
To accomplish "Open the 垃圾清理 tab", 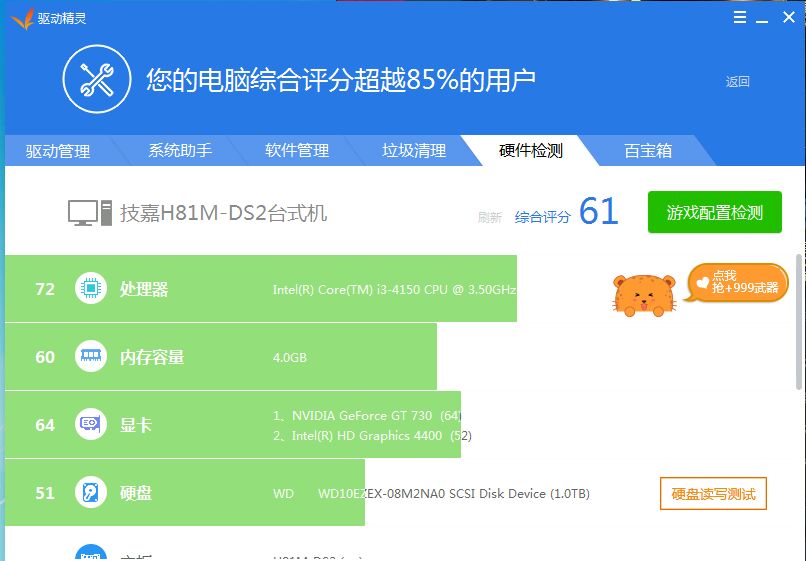I will pyautogui.click(x=414, y=150).
